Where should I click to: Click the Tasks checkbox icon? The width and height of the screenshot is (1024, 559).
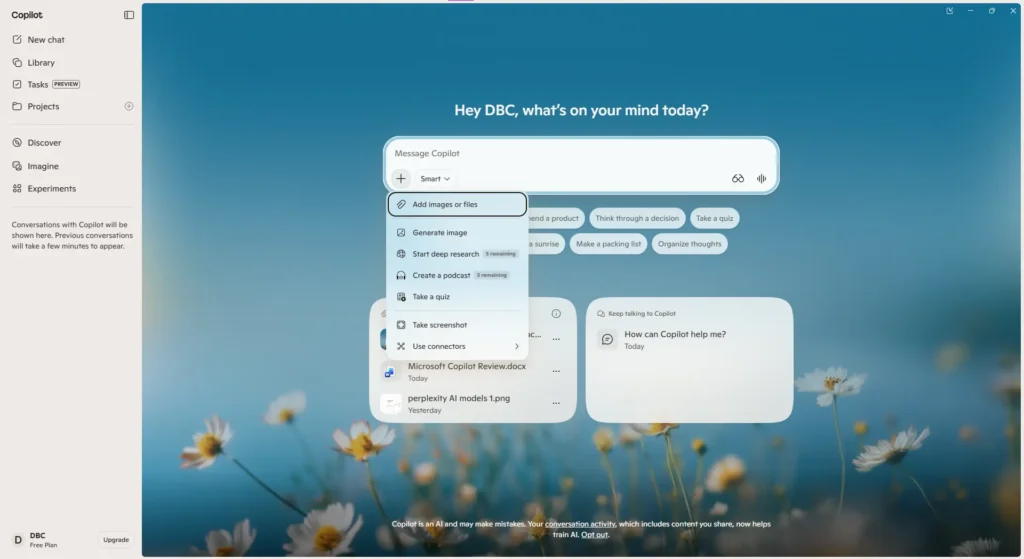pyautogui.click(x=17, y=84)
